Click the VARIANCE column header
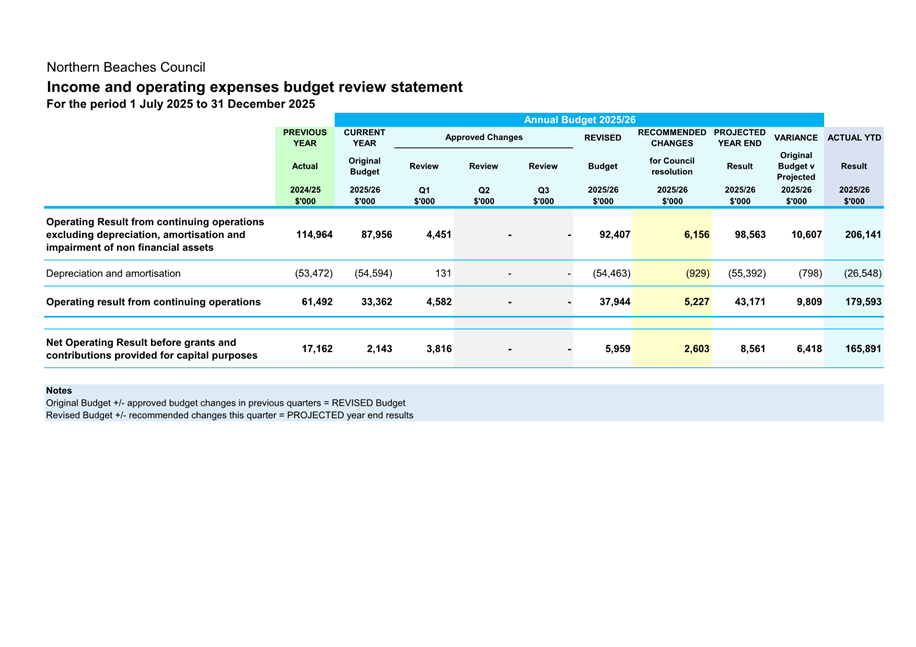916x647 pixels. pos(796,138)
